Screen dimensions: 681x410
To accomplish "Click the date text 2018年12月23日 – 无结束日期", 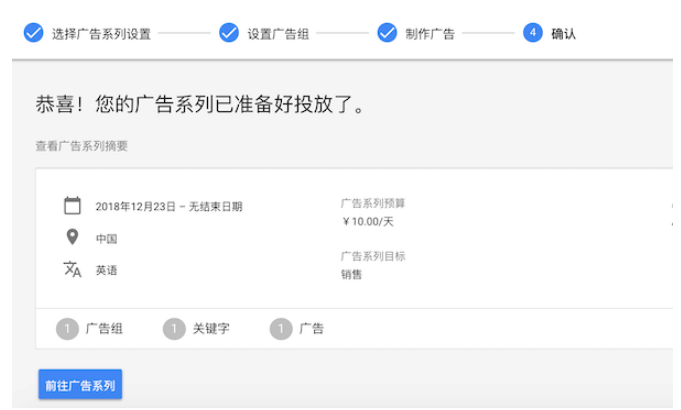I will 169,207.
